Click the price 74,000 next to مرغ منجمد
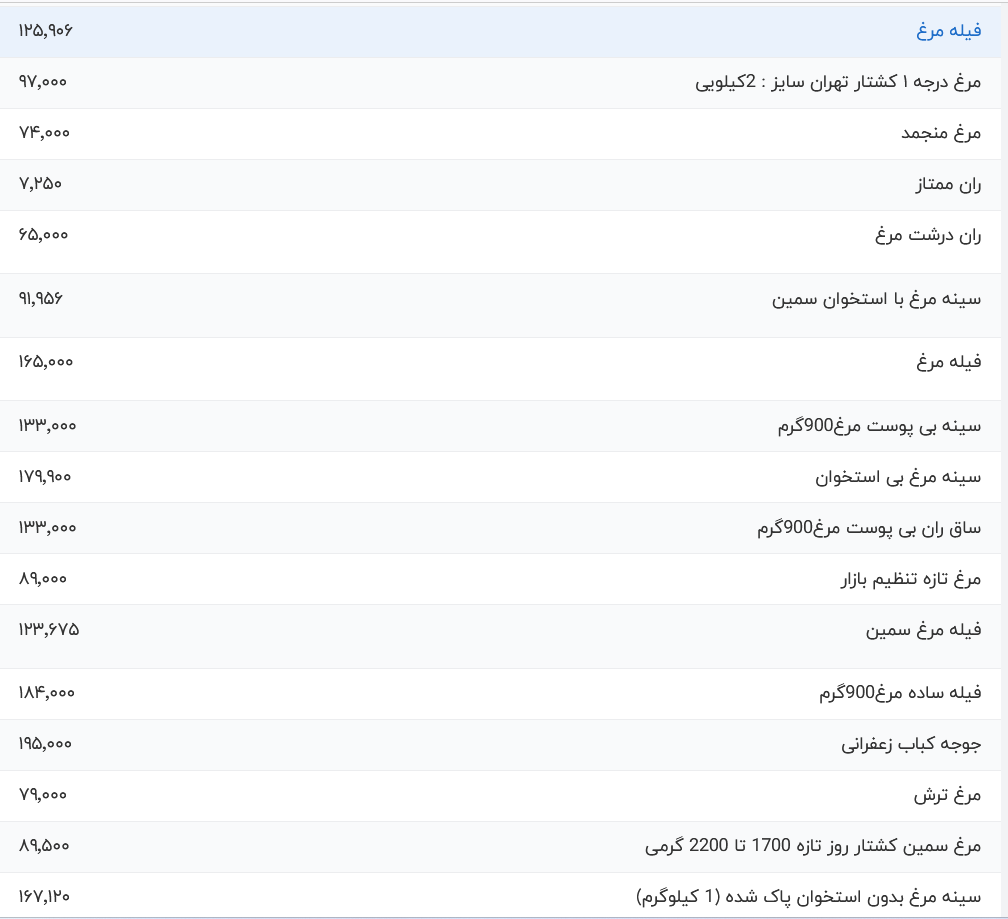The height and width of the screenshot is (919, 1008). [42, 132]
